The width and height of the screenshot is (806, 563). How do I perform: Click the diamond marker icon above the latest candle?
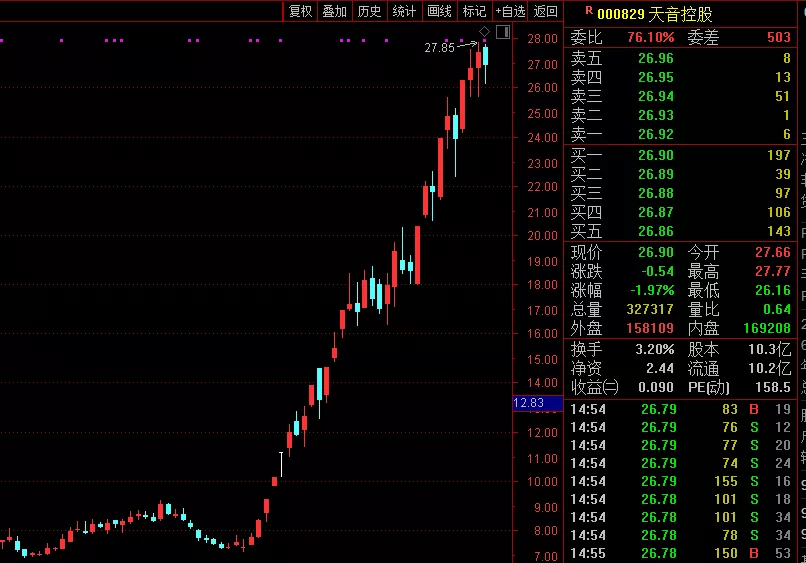point(485,32)
